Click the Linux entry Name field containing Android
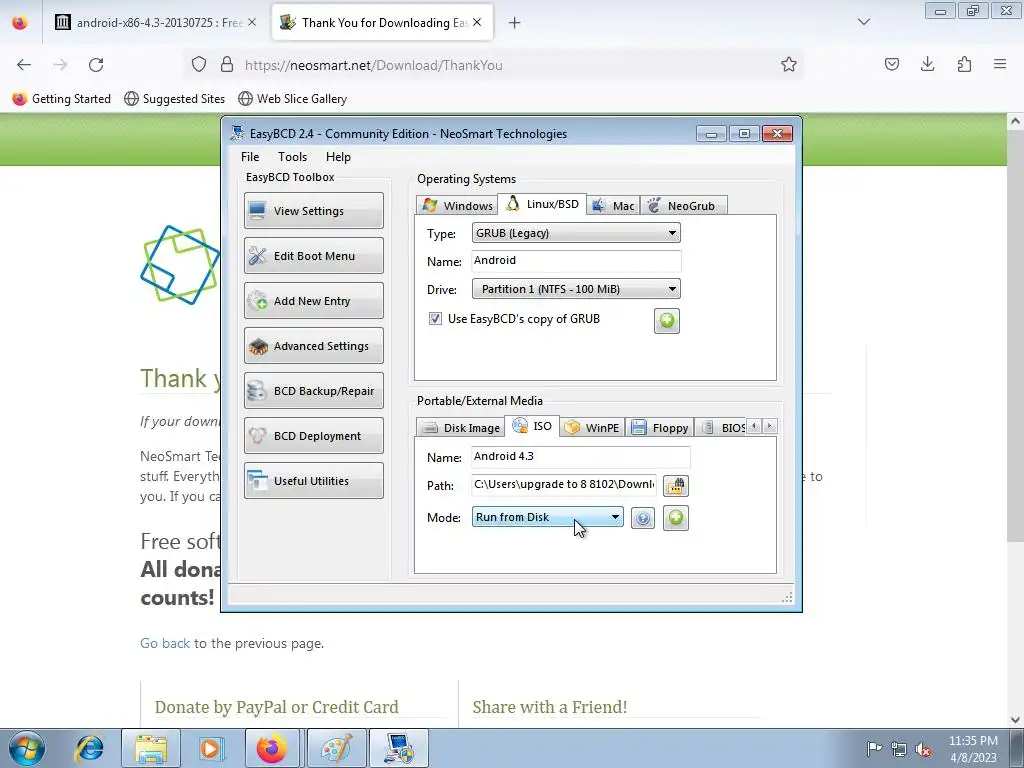 coord(576,261)
